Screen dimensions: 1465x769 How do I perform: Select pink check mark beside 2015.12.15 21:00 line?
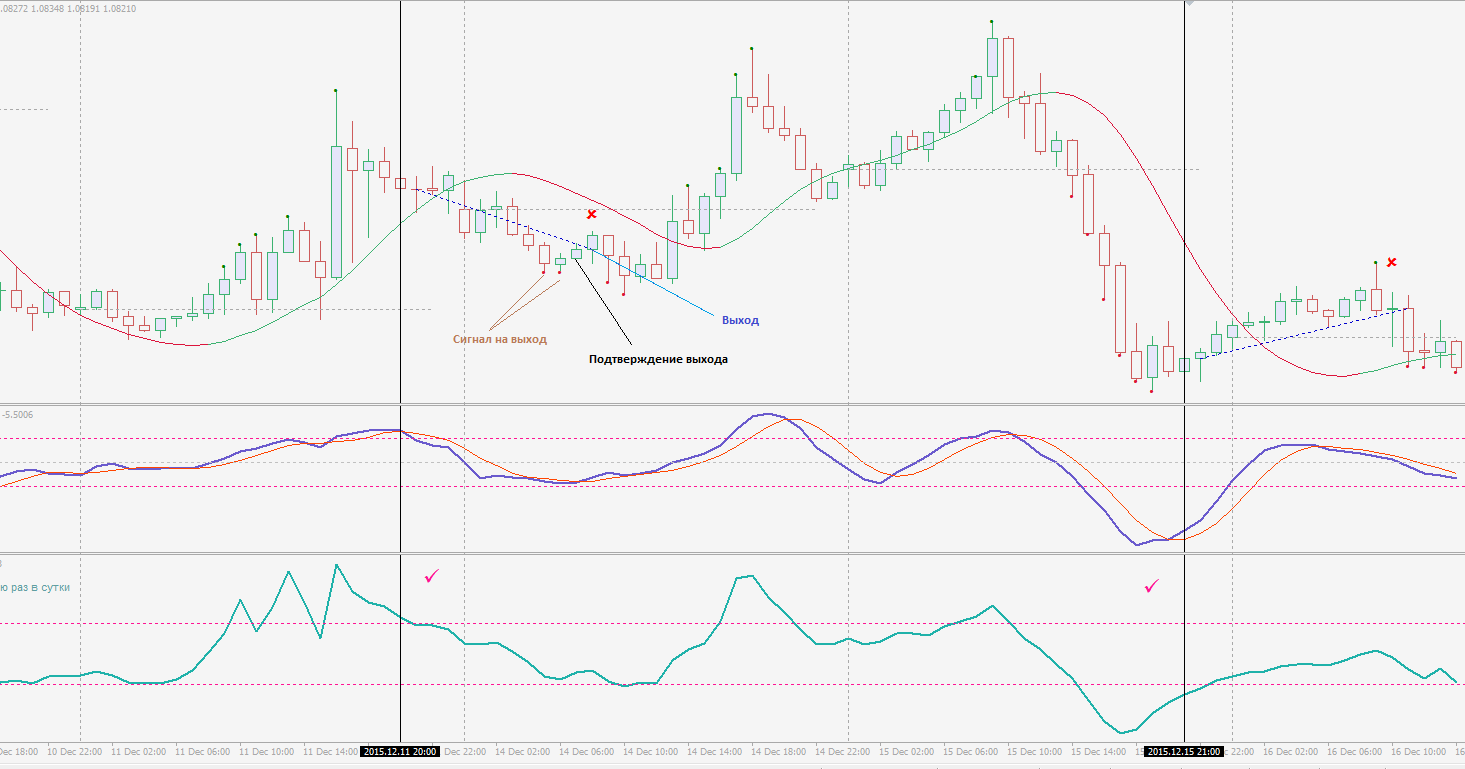(1152, 585)
